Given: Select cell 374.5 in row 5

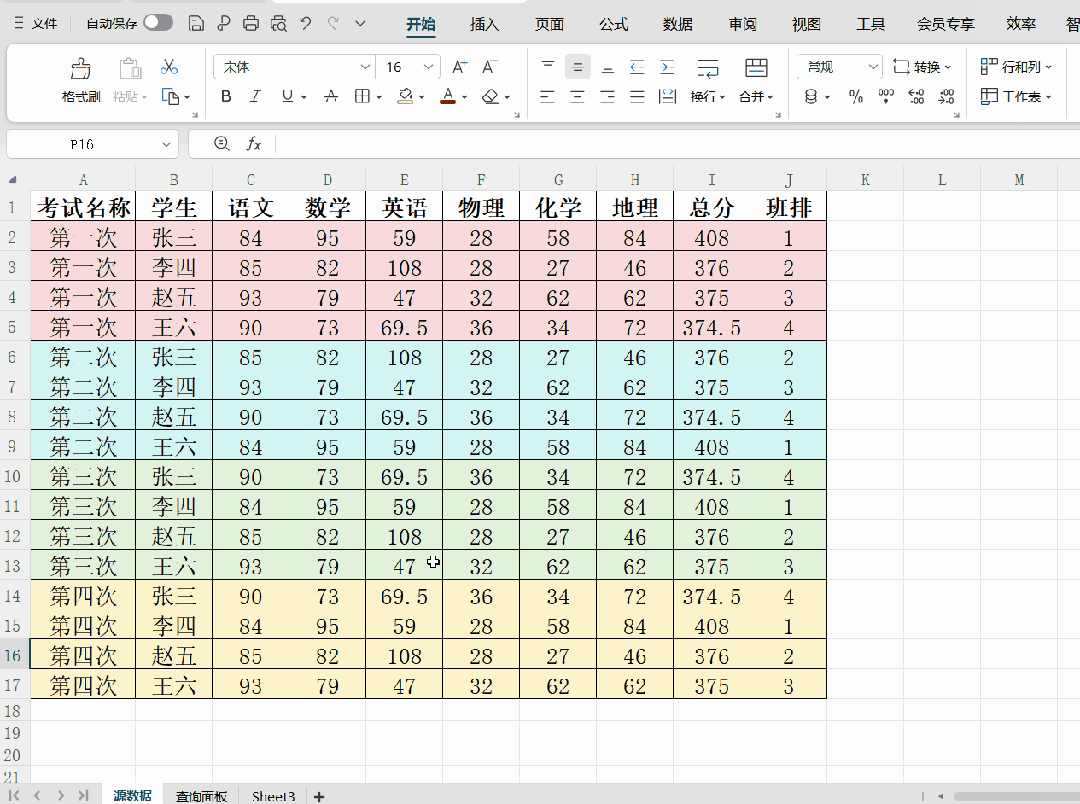Looking at the screenshot, I should (x=712, y=327).
